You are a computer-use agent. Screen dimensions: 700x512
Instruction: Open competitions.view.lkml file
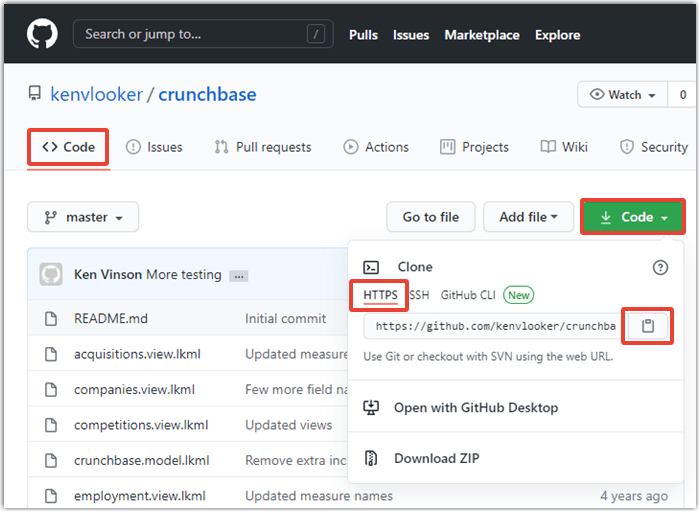tap(141, 425)
